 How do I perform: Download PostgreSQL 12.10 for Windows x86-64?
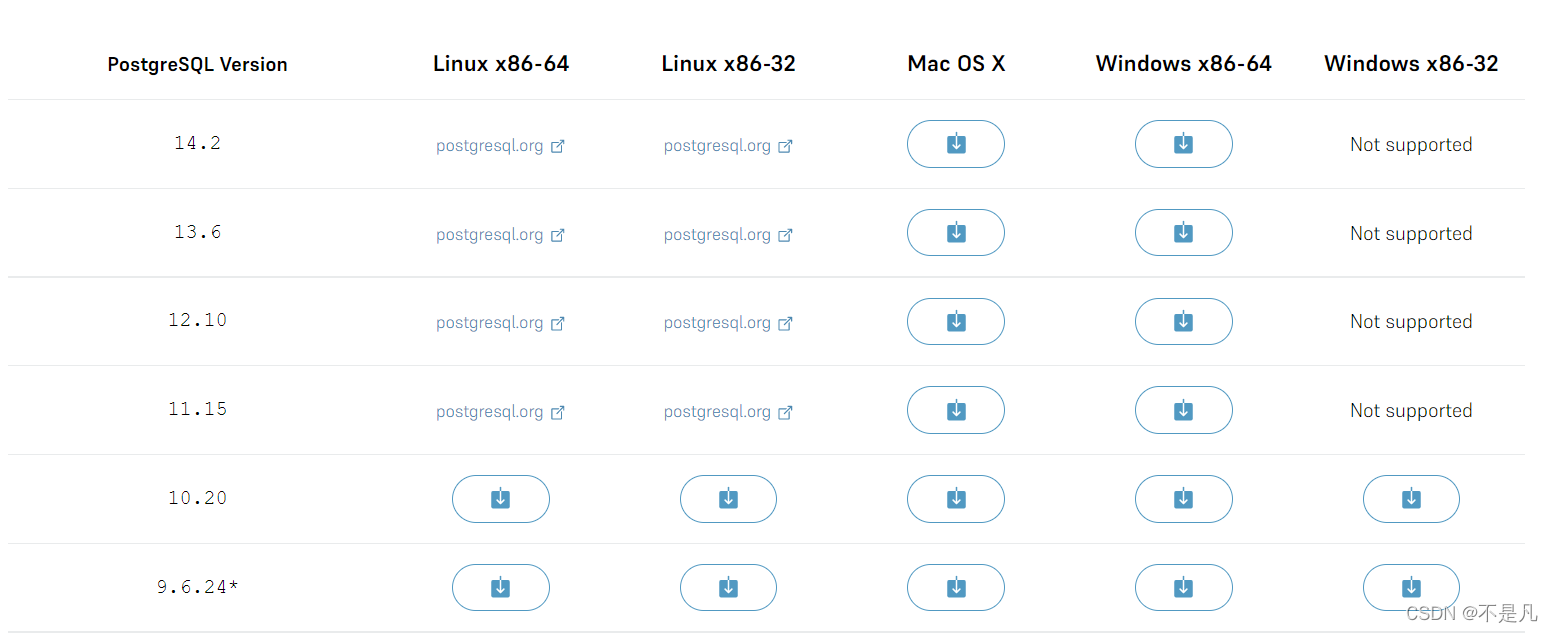pos(1183,321)
